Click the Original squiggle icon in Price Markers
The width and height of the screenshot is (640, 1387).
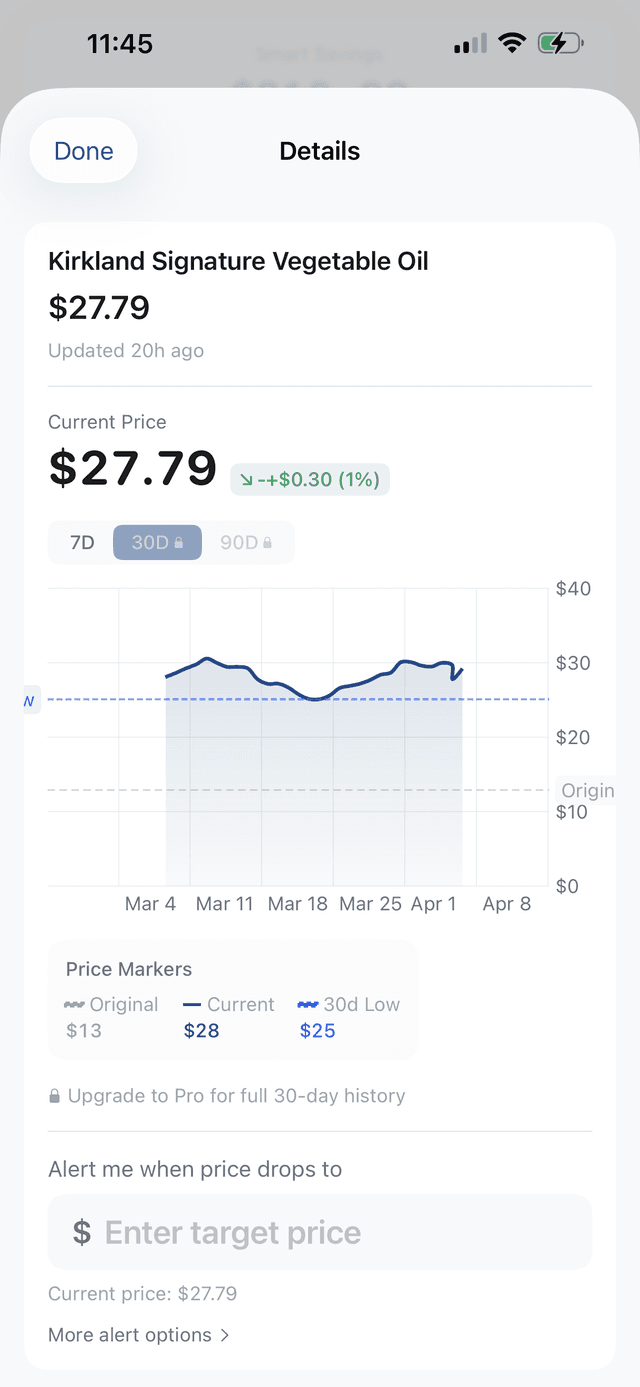(71, 1005)
